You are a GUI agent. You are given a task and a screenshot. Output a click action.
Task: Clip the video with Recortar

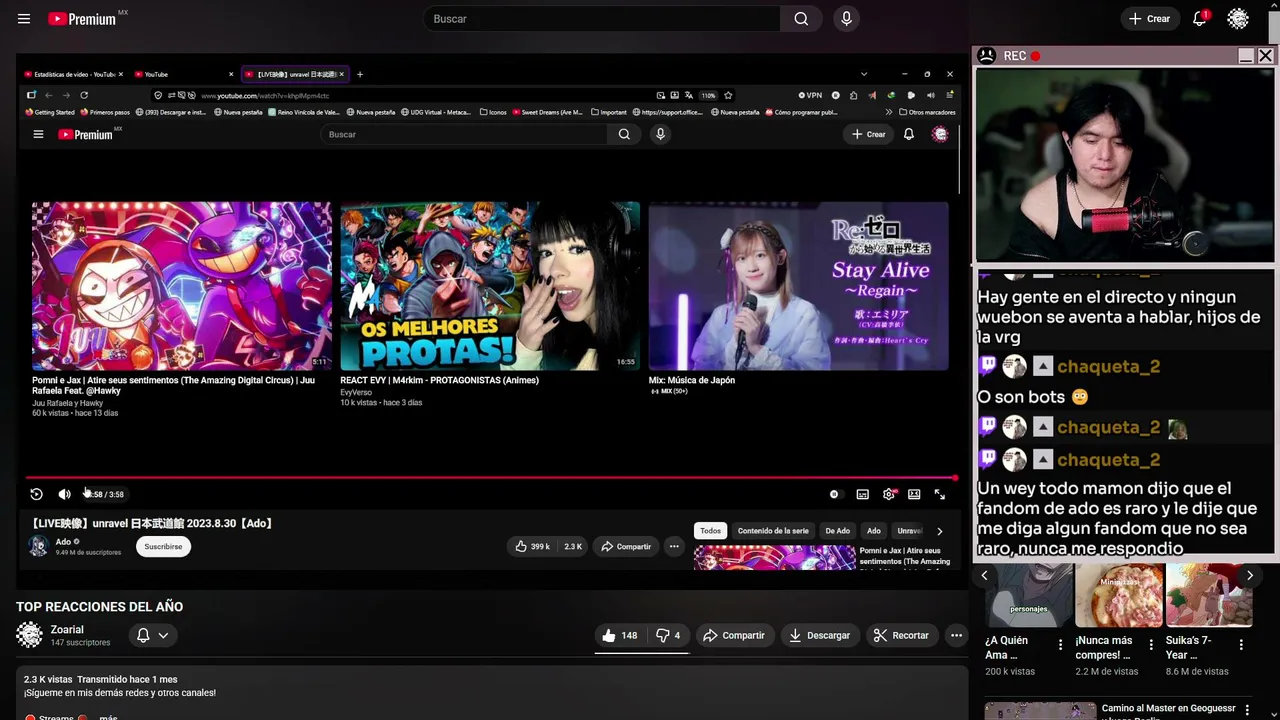(901, 635)
